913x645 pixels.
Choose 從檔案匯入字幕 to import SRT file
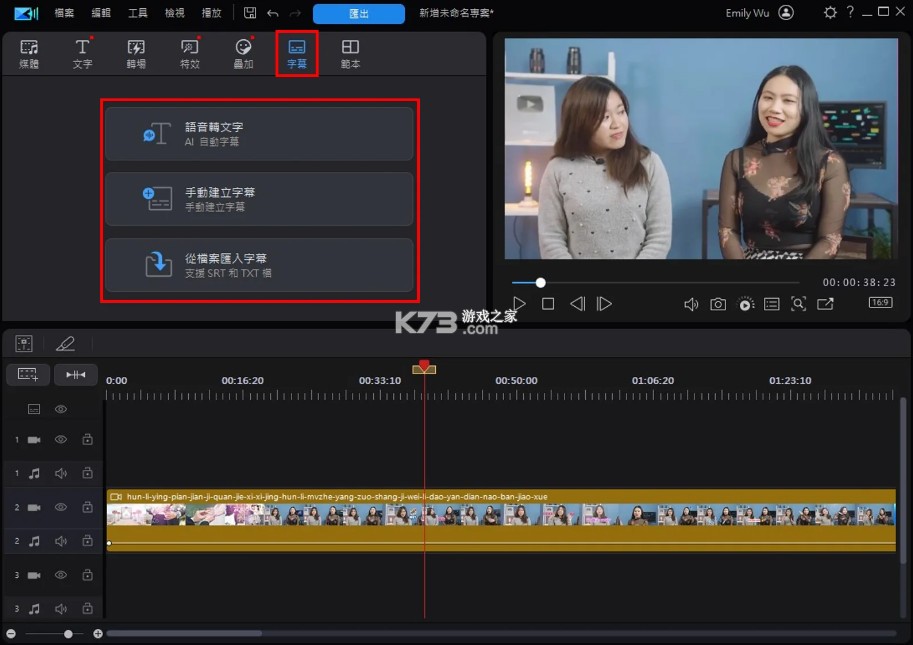click(x=258, y=265)
